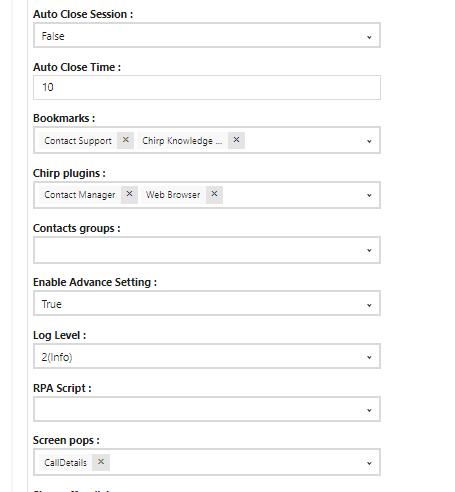Select the Contact Support bookmark tag
Image resolution: width=455 pixels, height=492 pixels.
(78, 140)
